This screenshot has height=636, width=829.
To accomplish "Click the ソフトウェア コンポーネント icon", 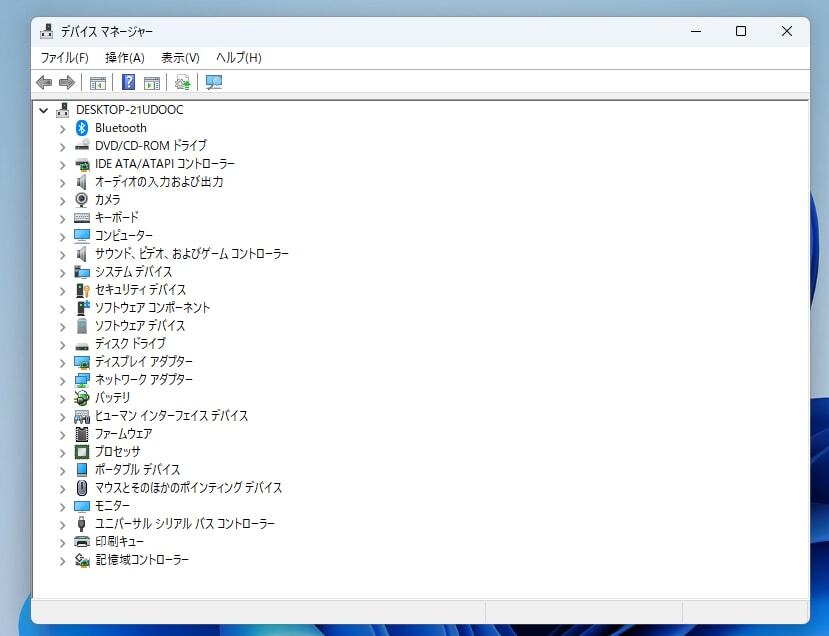I will pyautogui.click(x=82, y=308).
